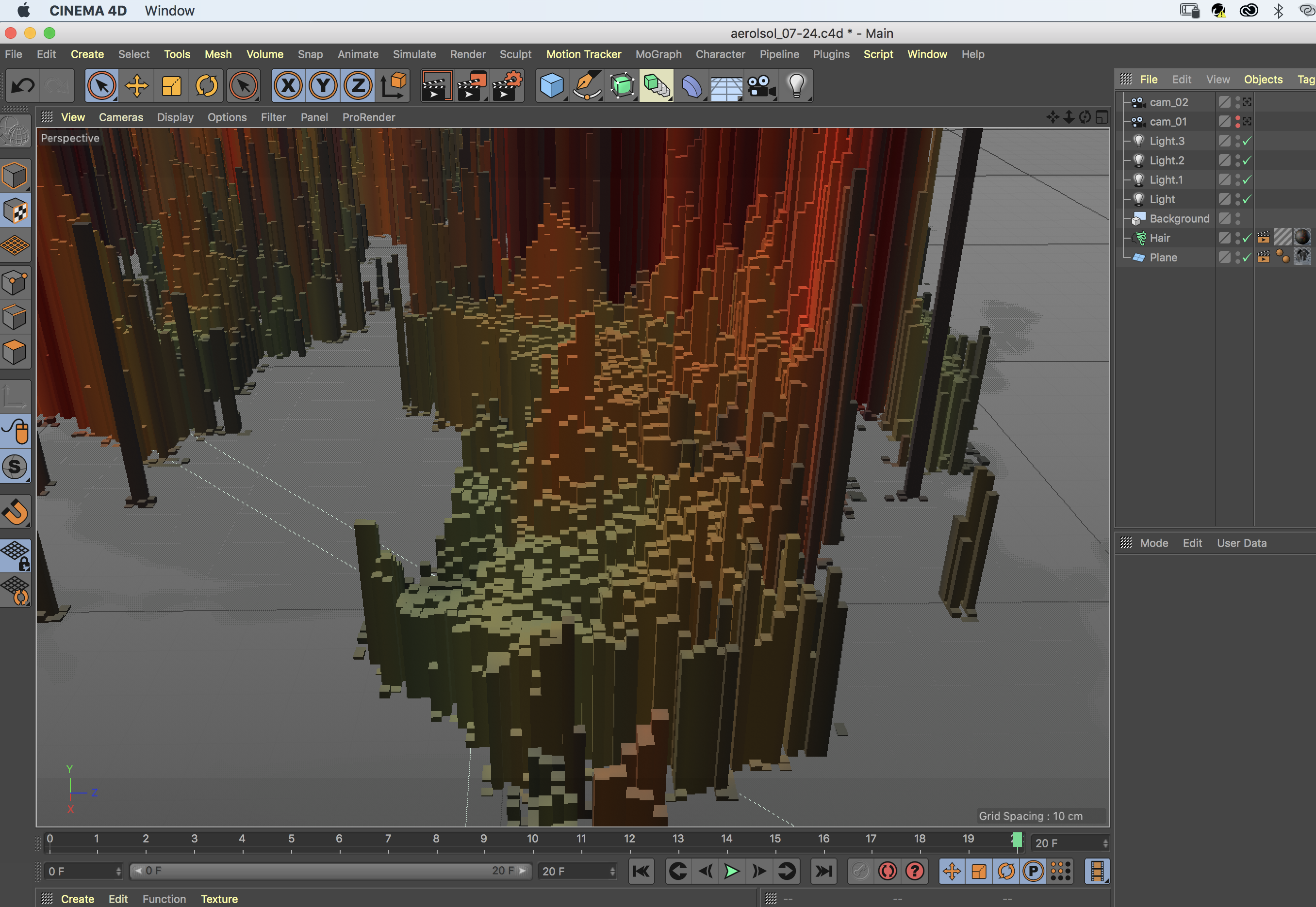
Task: Open the Edit Render Settings icon
Action: tap(508, 85)
